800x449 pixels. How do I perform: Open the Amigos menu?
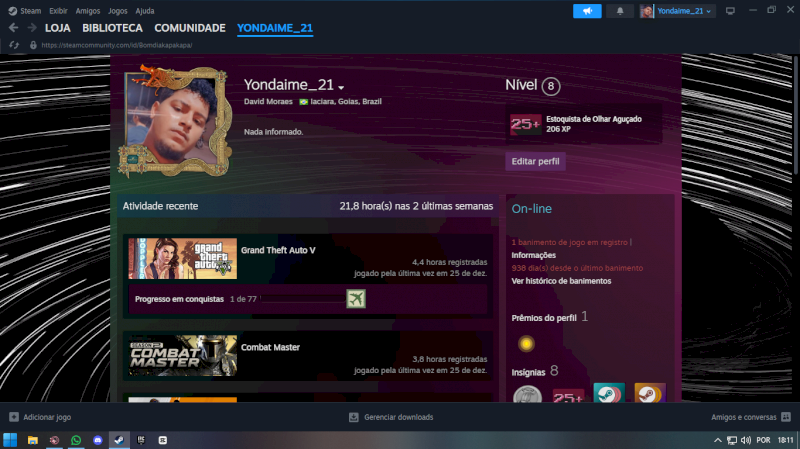coord(88,11)
